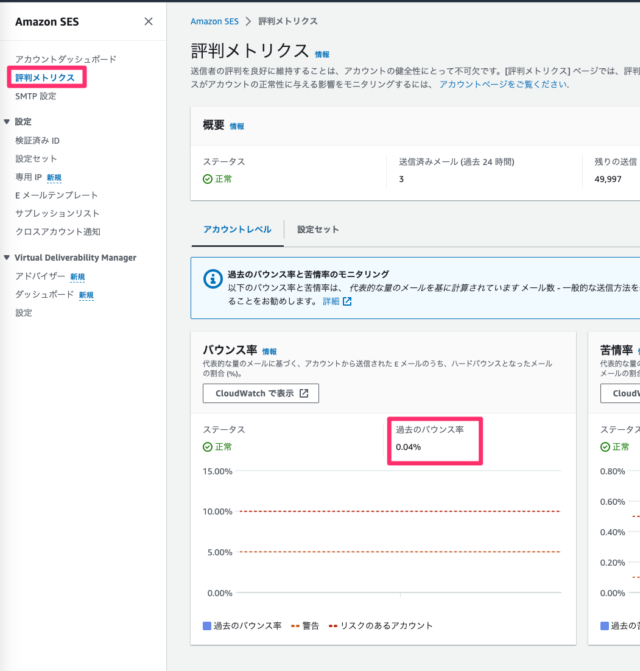Click external link icon next to 詳細
The width and height of the screenshot is (640, 671).
pos(347,301)
